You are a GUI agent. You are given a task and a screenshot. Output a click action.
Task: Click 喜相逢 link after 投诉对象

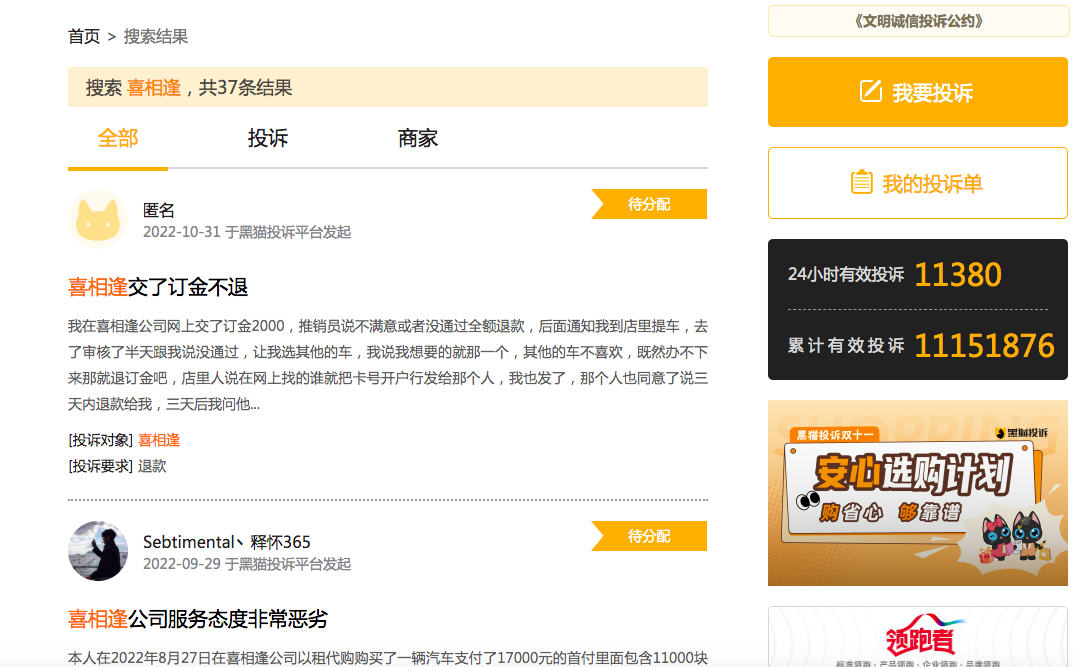[159, 440]
